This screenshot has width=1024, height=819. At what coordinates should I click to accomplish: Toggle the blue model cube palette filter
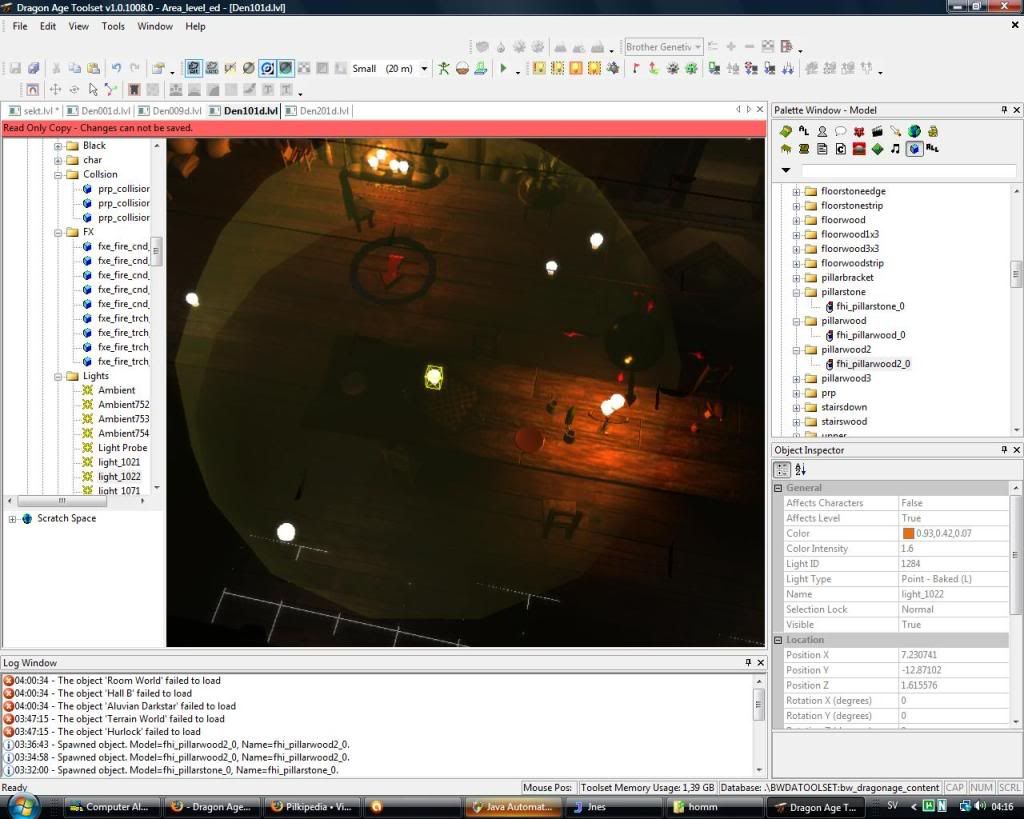click(x=914, y=149)
